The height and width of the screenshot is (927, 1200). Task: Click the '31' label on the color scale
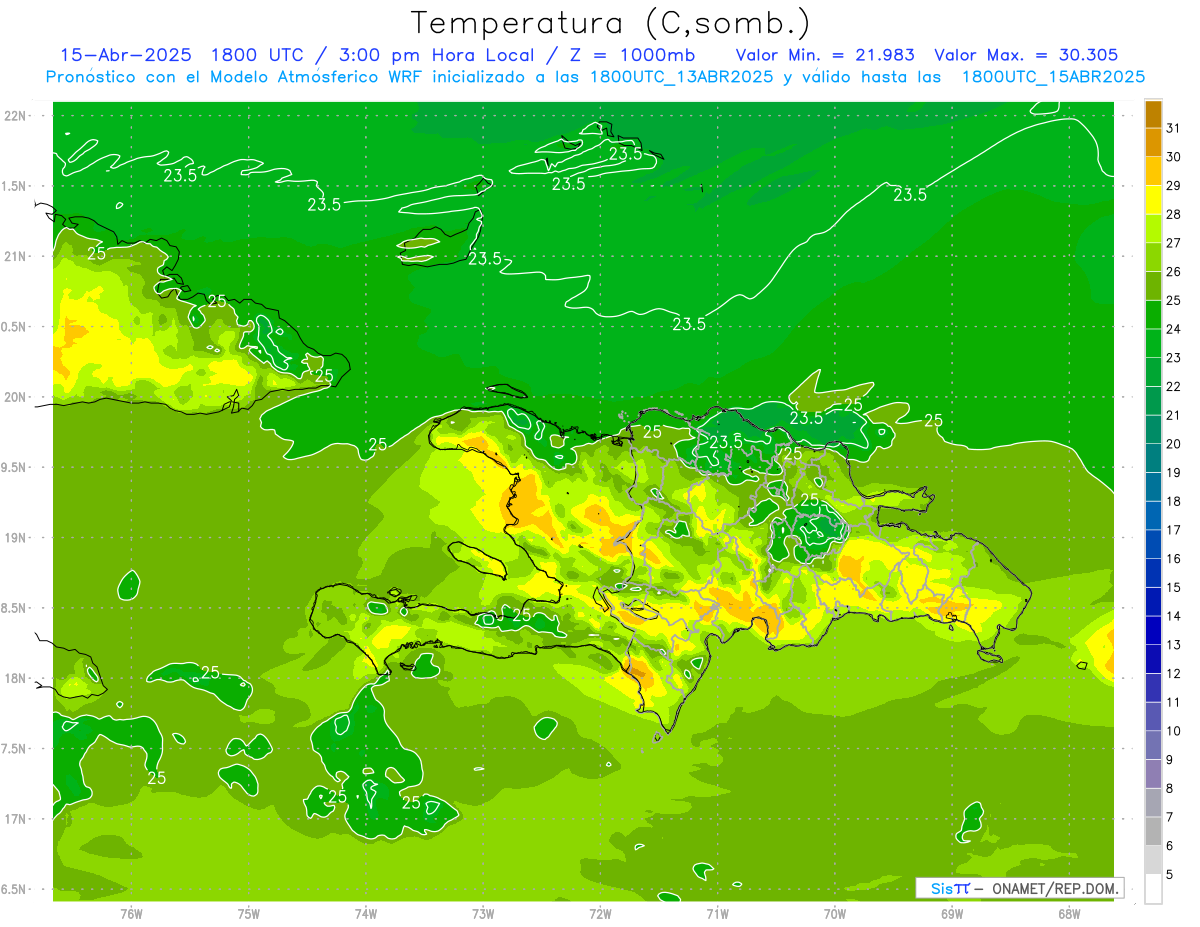(1174, 128)
